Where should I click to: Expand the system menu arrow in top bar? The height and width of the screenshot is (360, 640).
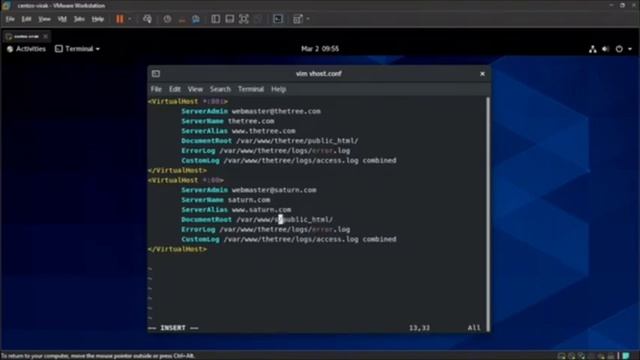(x=630, y=49)
